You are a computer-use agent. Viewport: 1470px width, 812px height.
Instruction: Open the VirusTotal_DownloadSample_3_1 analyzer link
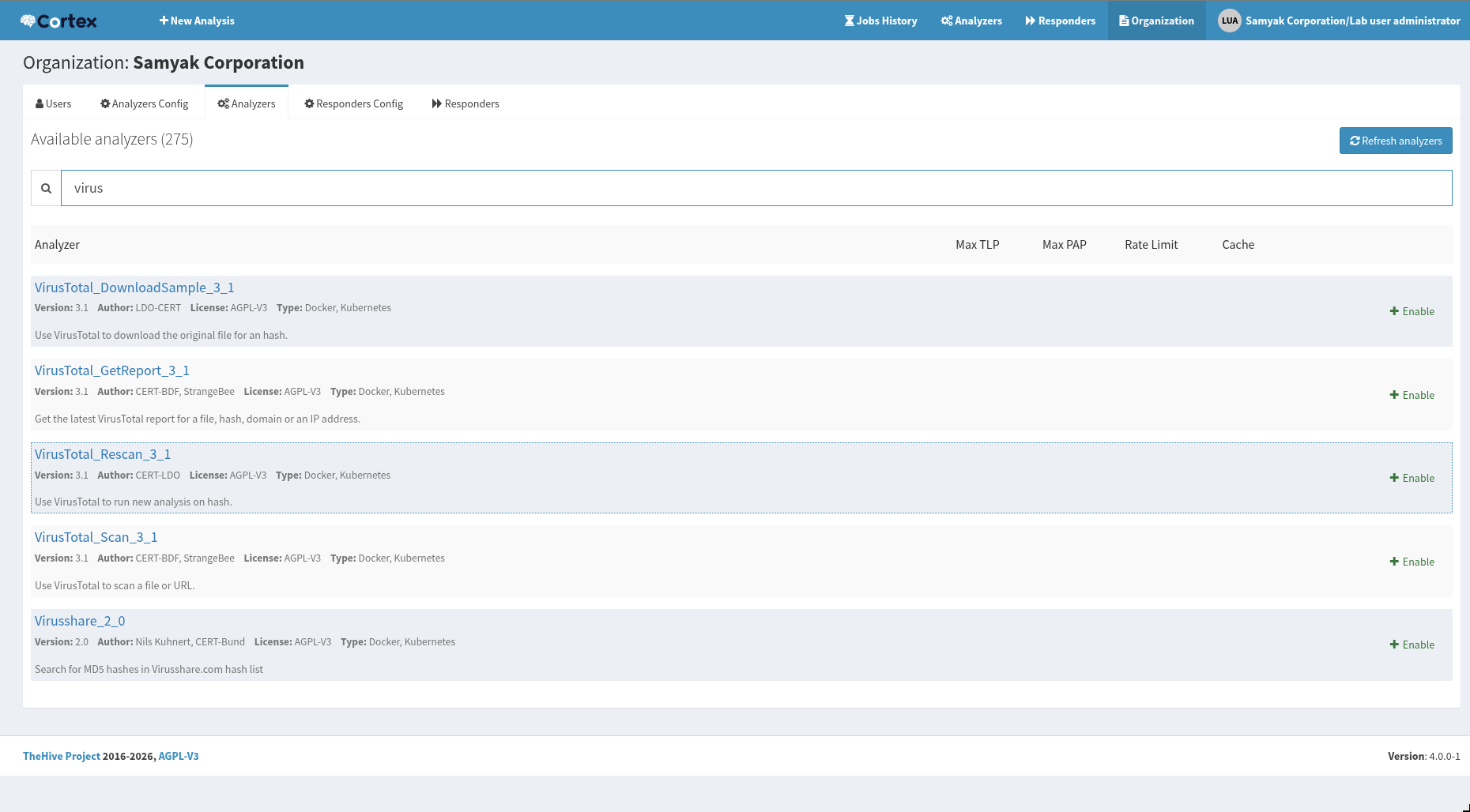pyautogui.click(x=134, y=288)
